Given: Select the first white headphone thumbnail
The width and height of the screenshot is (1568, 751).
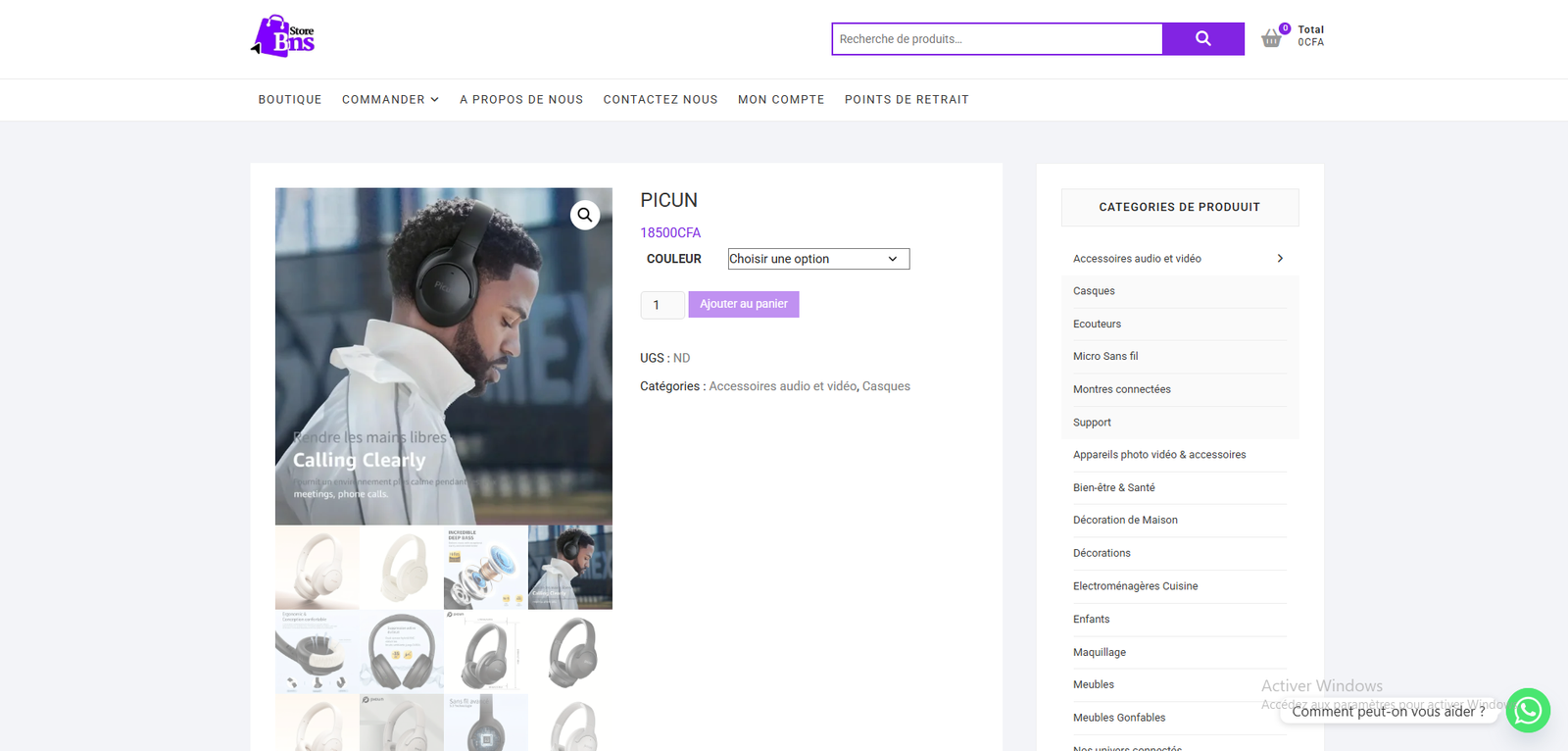Looking at the screenshot, I should (x=317, y=568).
